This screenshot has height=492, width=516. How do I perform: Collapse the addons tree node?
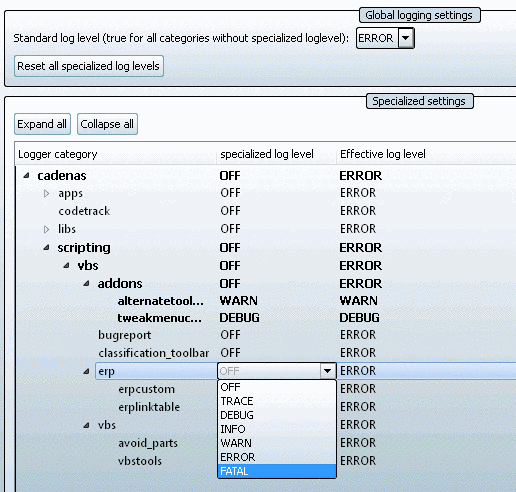coord(87,284)
